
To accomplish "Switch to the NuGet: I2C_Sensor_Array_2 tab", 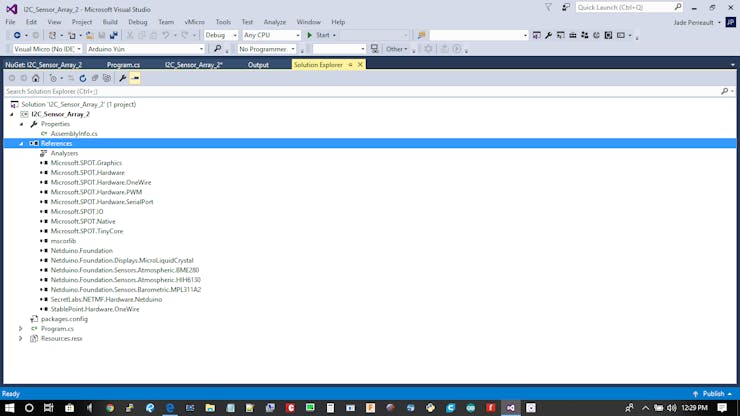I will (x=43, y=65).
